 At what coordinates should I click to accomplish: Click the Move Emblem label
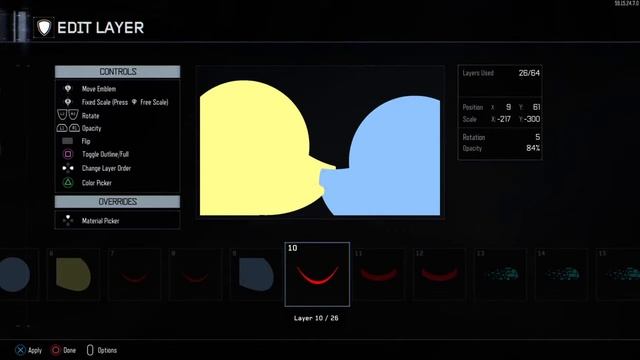[99, 89]
